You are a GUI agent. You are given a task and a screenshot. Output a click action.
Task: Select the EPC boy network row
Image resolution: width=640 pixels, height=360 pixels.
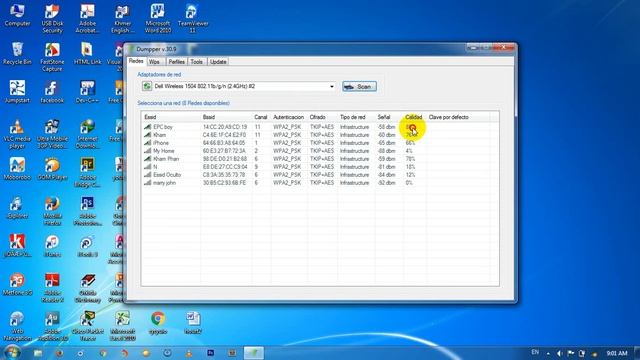click(320, 127)
